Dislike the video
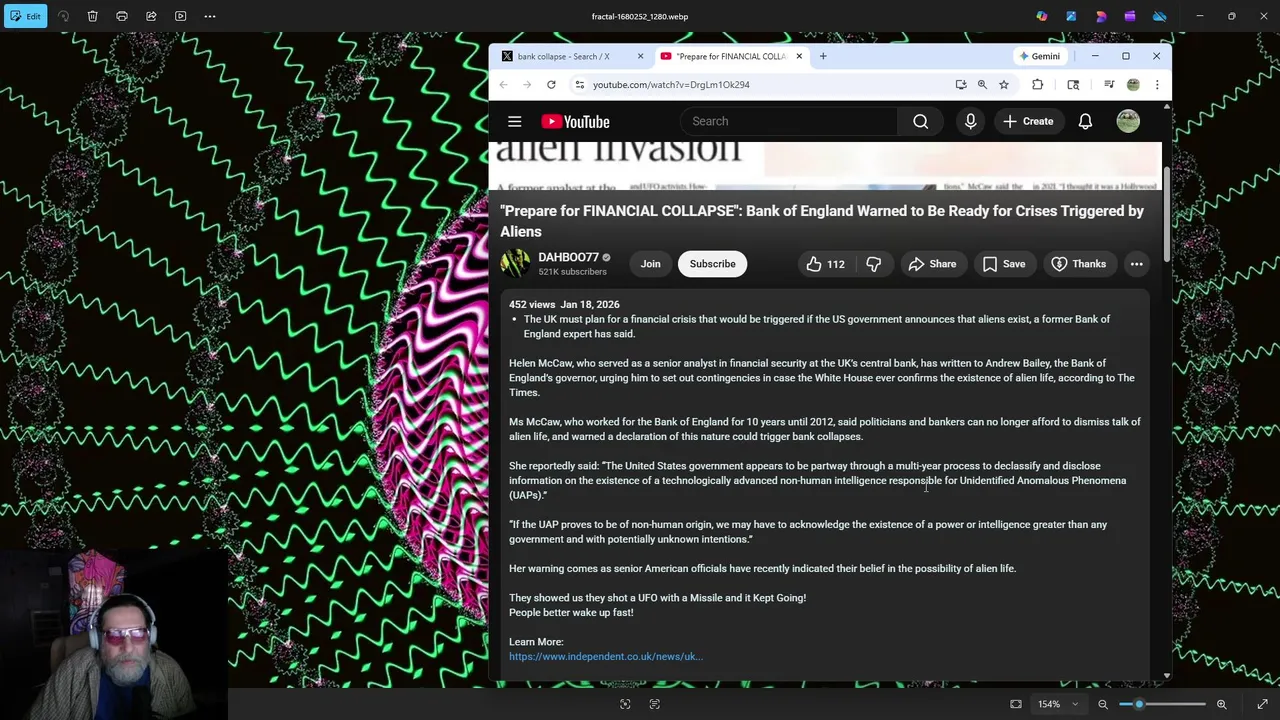 pos(874,264)
